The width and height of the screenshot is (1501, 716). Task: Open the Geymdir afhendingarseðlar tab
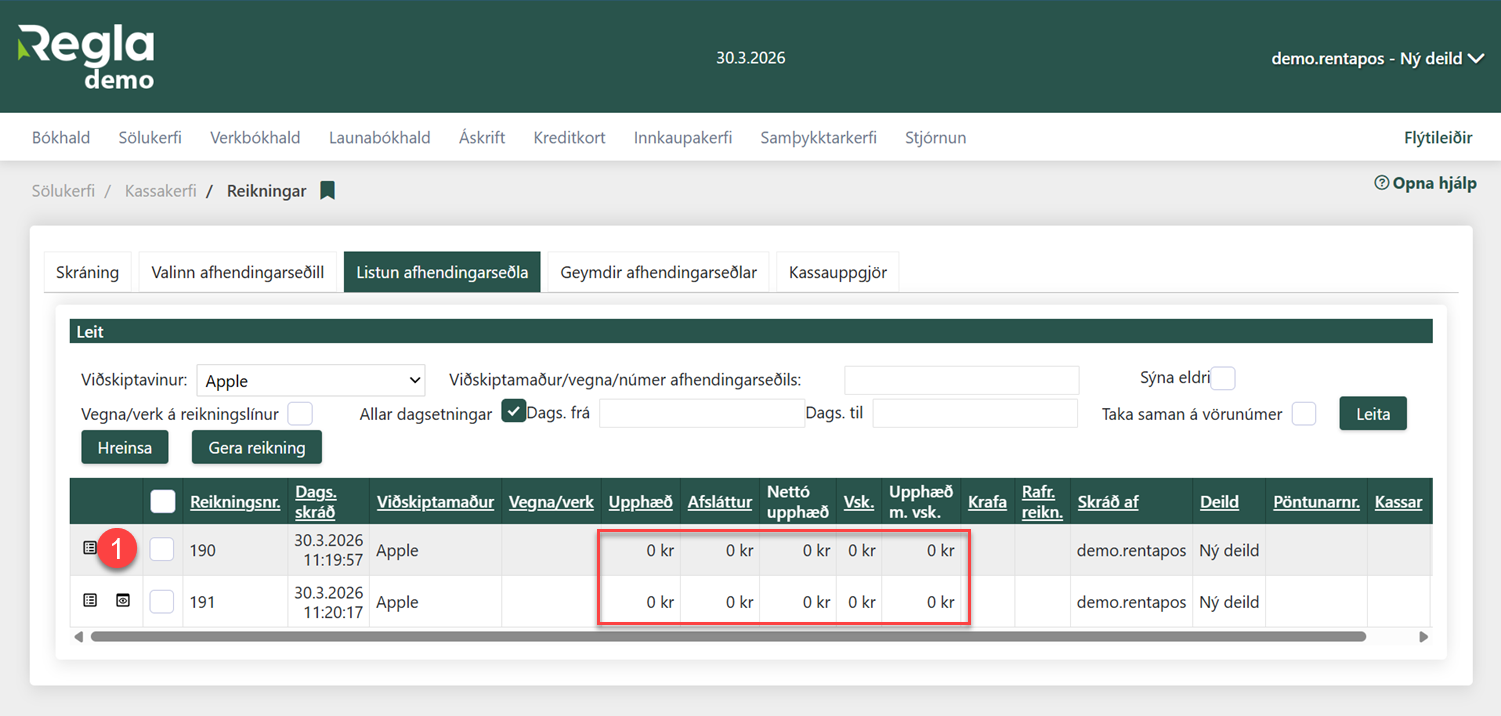coord(658,272)
